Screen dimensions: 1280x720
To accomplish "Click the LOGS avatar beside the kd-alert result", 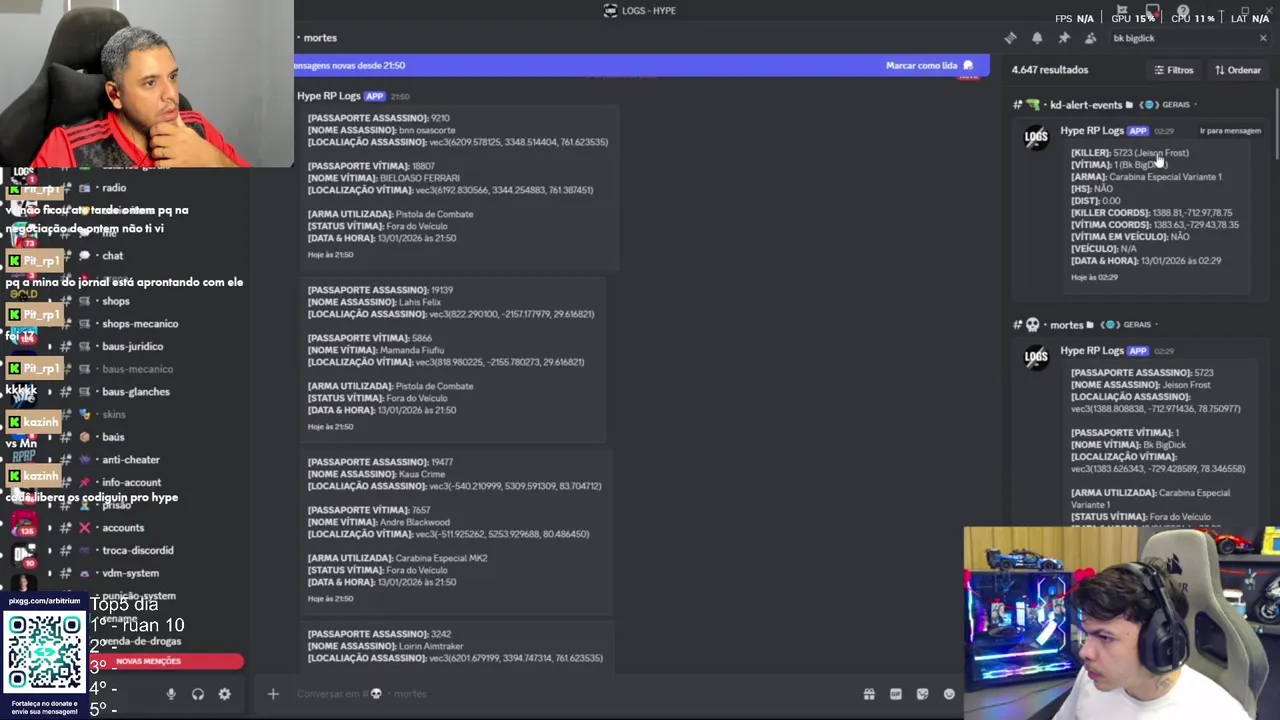I will pyautogui.click(x=1036, y=136).
